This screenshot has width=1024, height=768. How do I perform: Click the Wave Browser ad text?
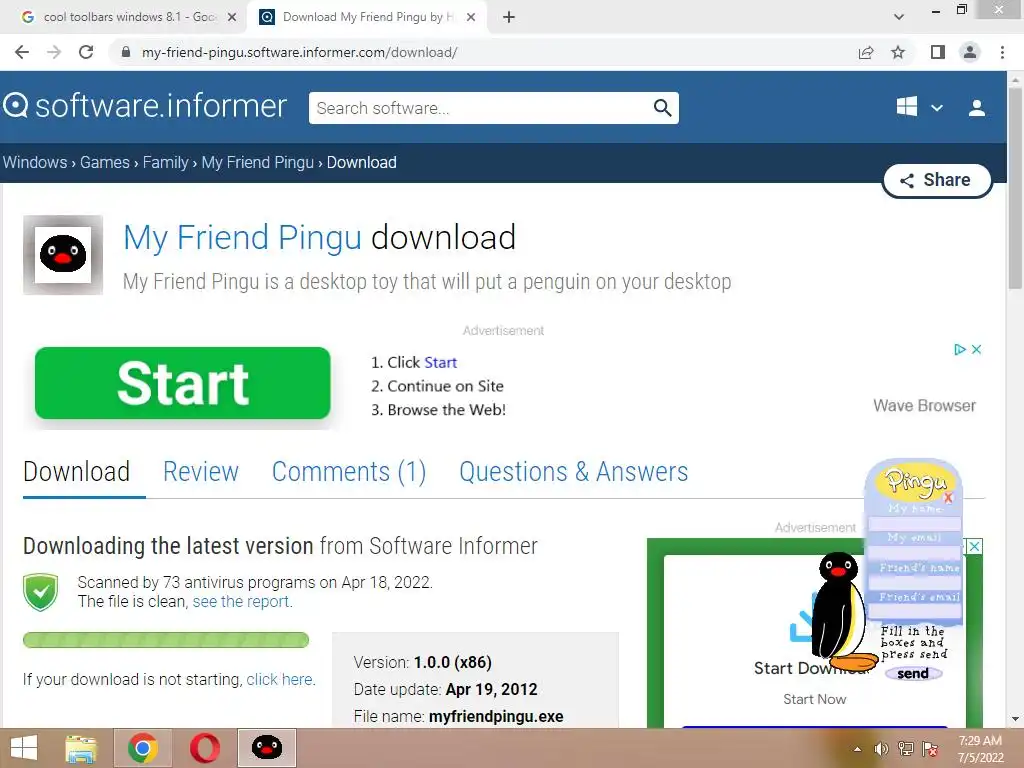pos(924,406)
